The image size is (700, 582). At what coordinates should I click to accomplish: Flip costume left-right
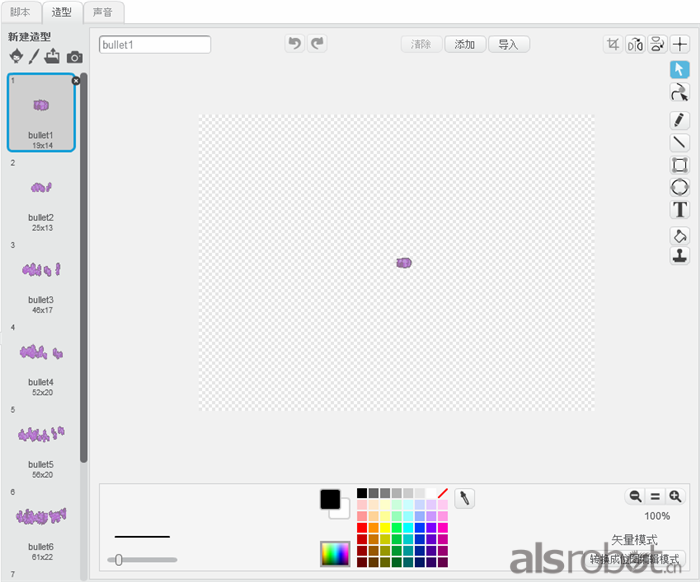click(635, 44)
